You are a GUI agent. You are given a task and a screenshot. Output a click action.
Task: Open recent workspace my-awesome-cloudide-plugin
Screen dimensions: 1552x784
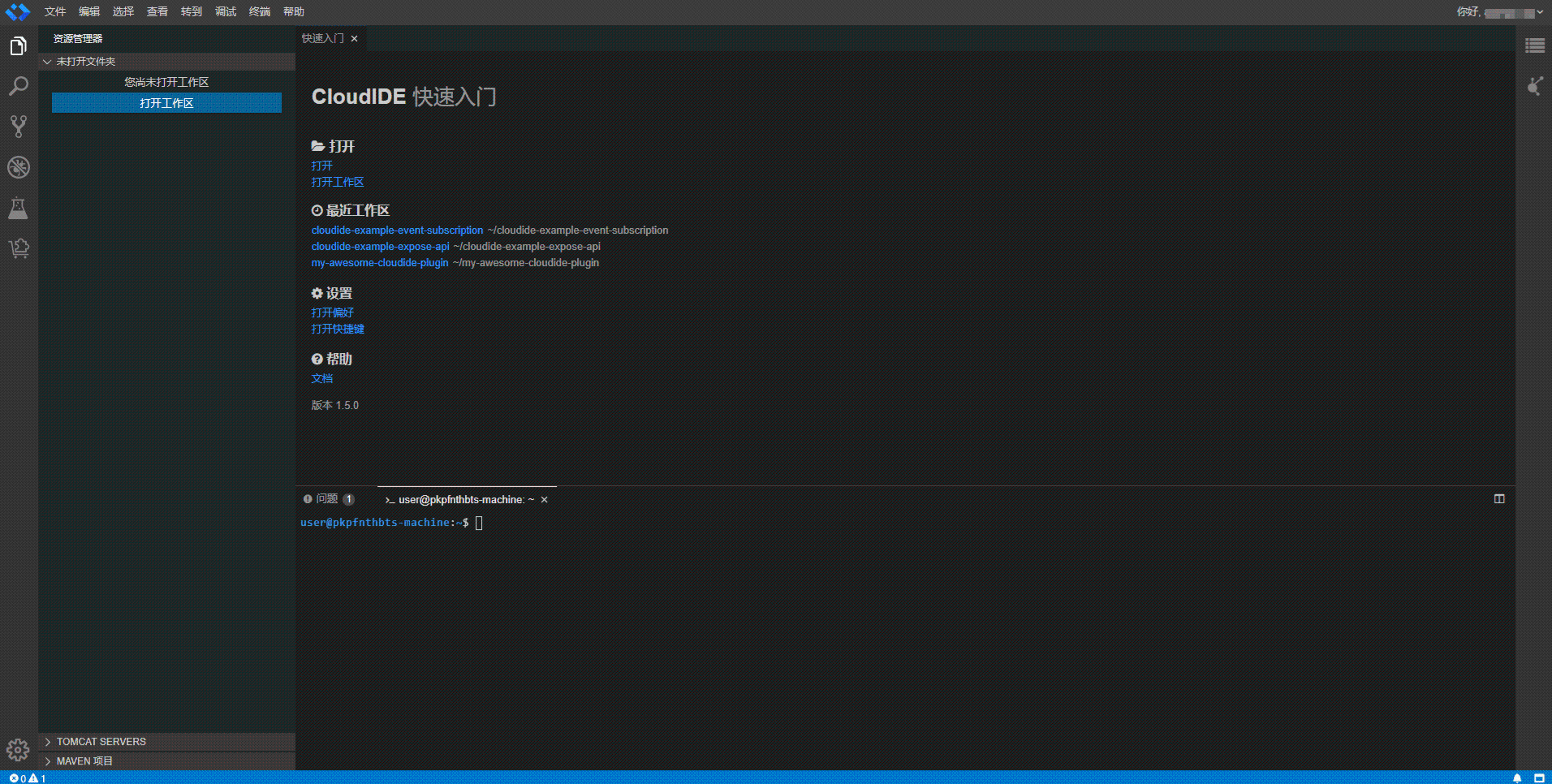pos(380,263)
